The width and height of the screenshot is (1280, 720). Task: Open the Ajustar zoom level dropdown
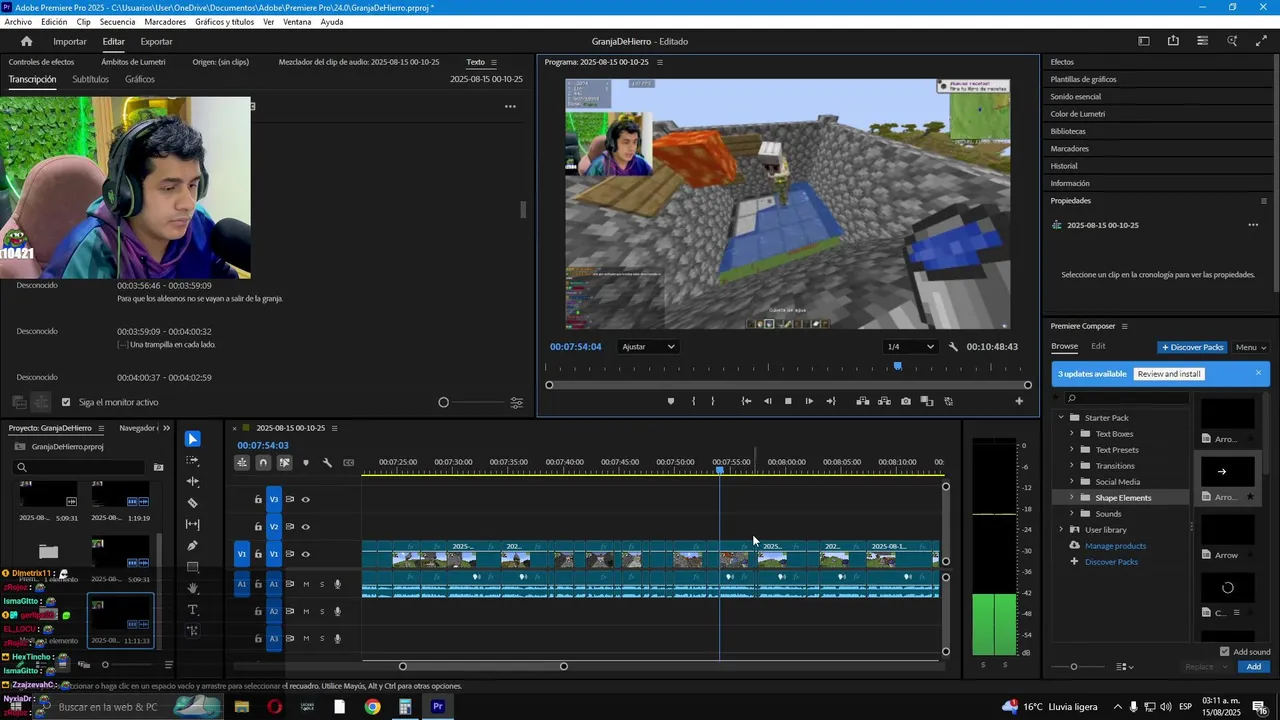(648, 347)
